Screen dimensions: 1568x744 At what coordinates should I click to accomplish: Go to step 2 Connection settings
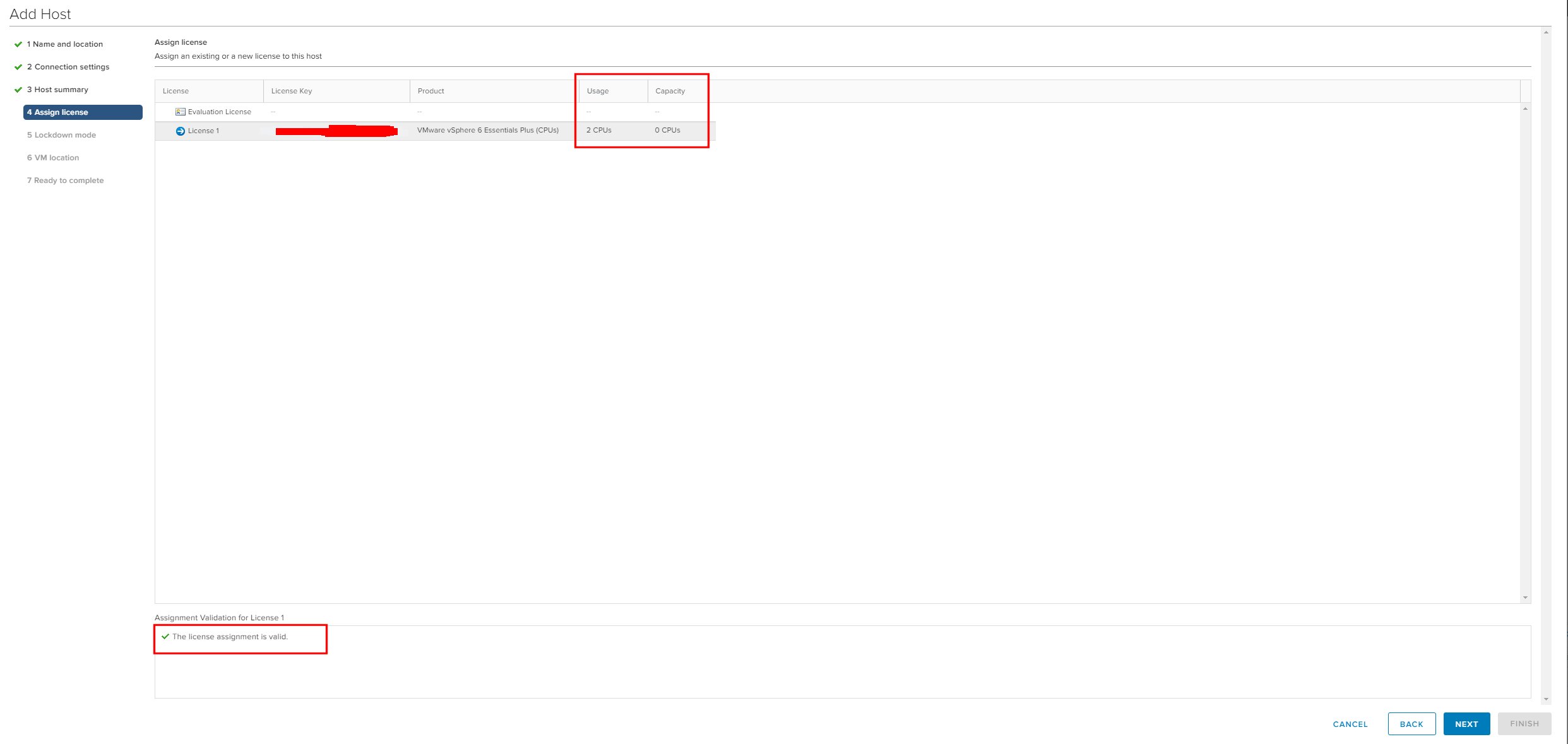[68, 67]
